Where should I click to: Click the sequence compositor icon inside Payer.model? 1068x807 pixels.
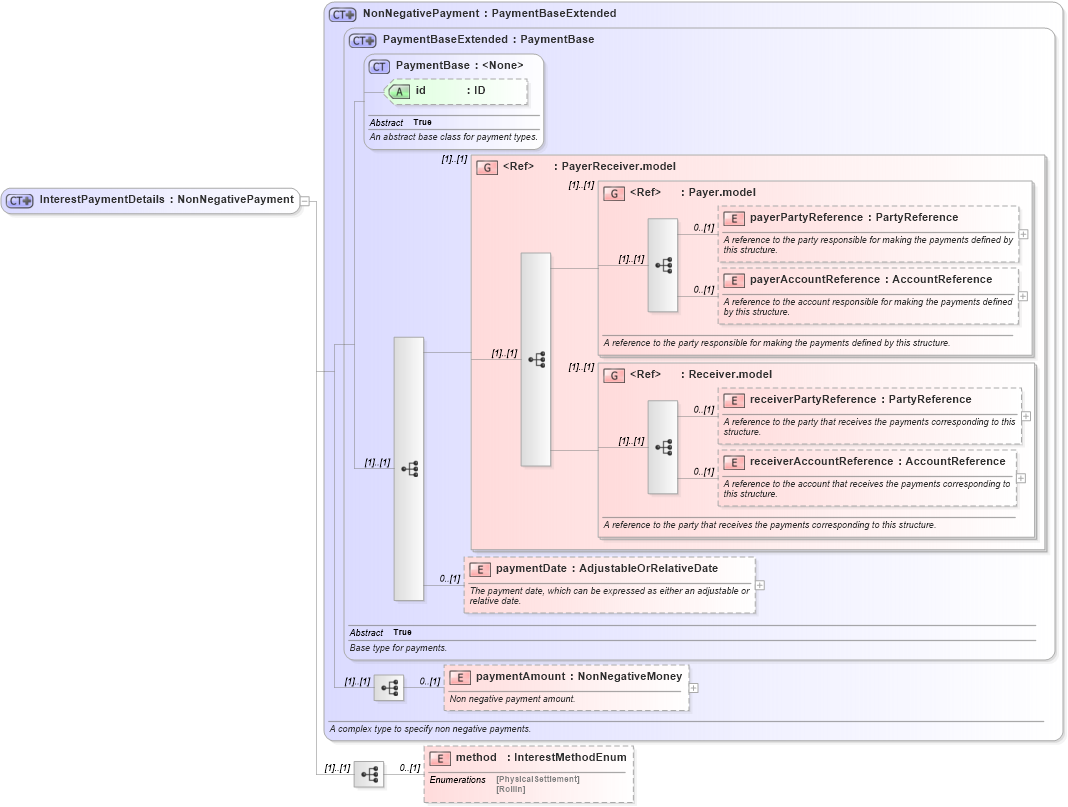tap(663, 264)
